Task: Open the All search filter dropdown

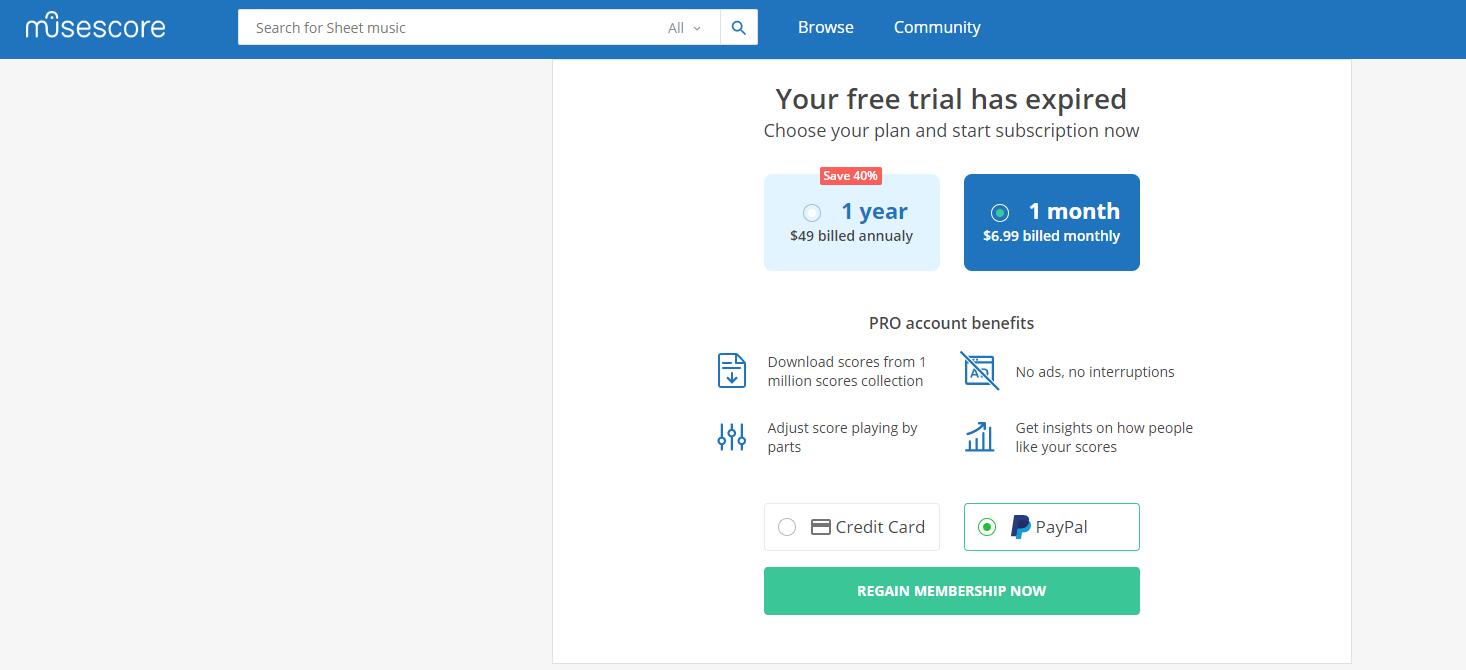Action: 685,28
